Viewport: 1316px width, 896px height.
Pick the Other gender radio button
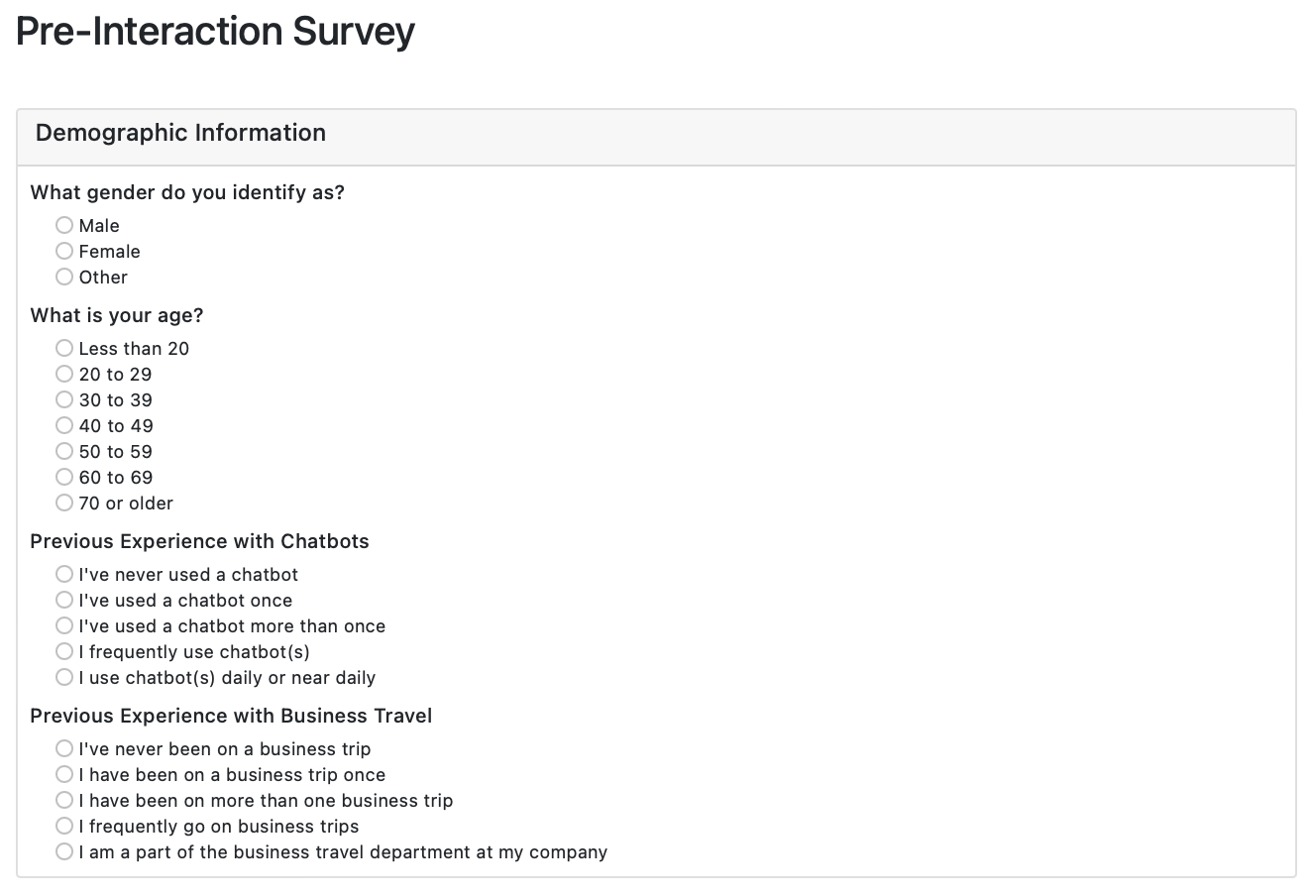click(64, 277)
